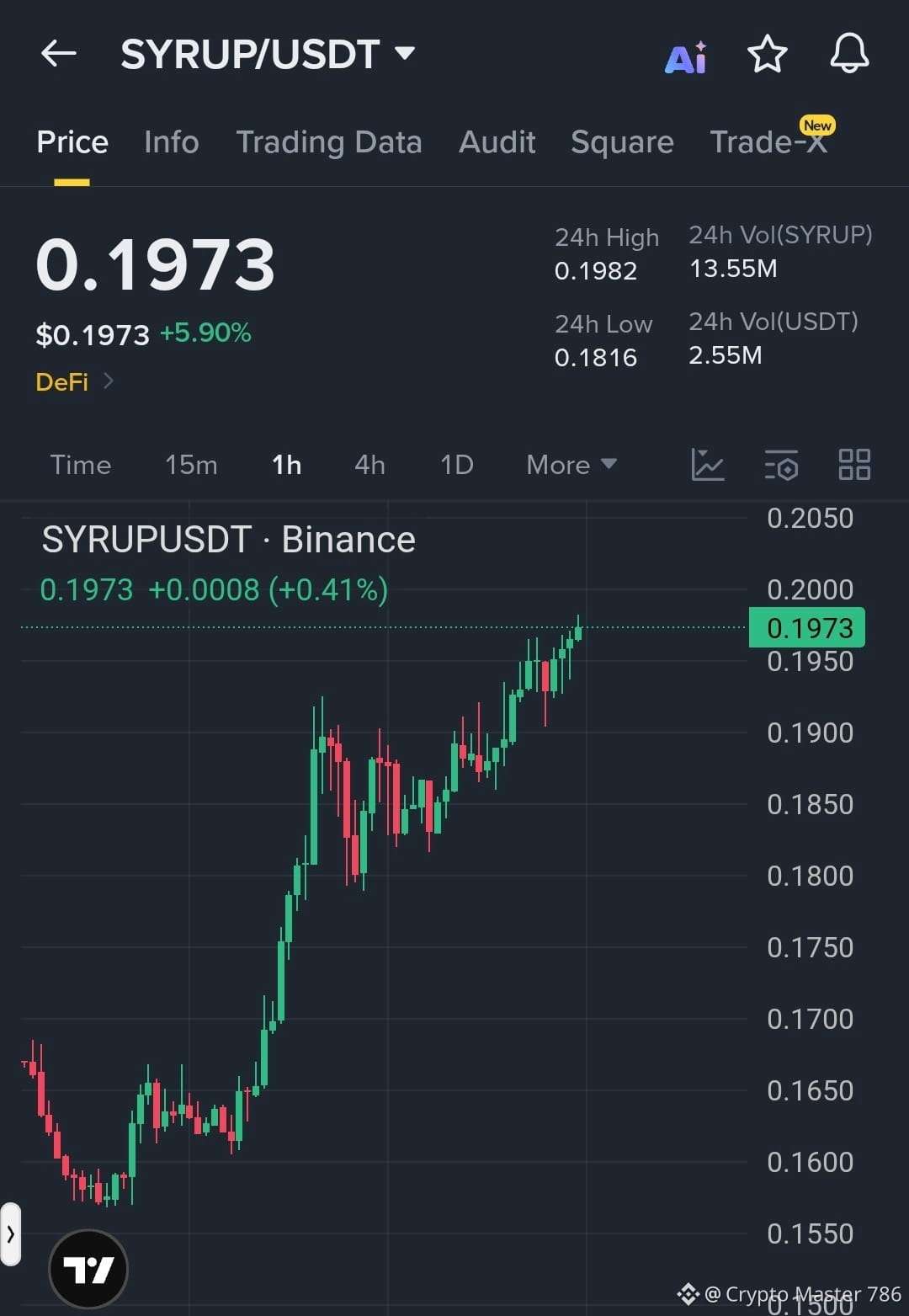
Task: Tap the +5.90% change value
Action: coord(205,333)
